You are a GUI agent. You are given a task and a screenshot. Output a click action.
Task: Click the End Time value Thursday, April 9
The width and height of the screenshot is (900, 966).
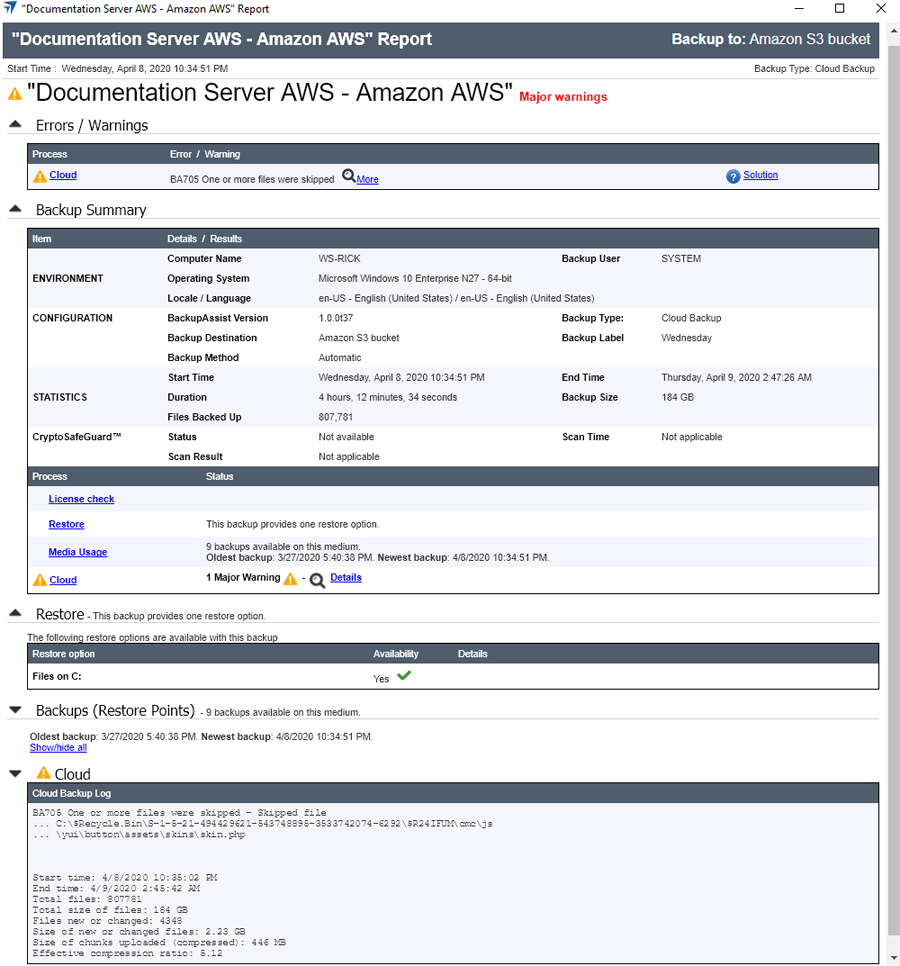point(736,378)
